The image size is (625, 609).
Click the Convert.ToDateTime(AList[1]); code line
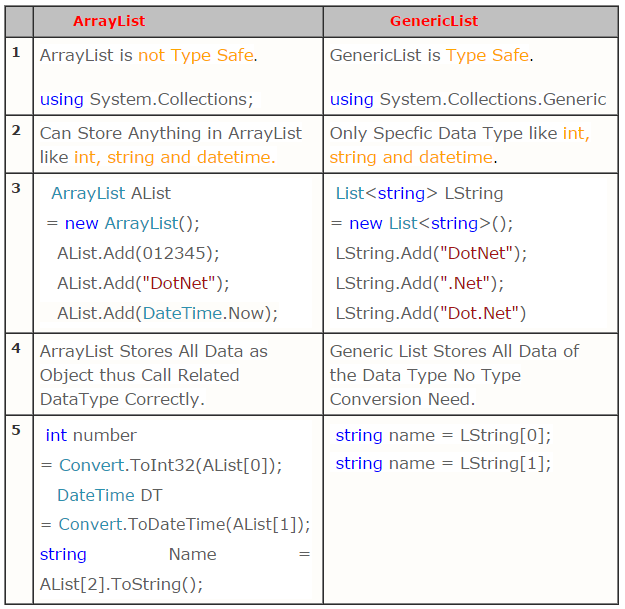[x=175, y=524]
